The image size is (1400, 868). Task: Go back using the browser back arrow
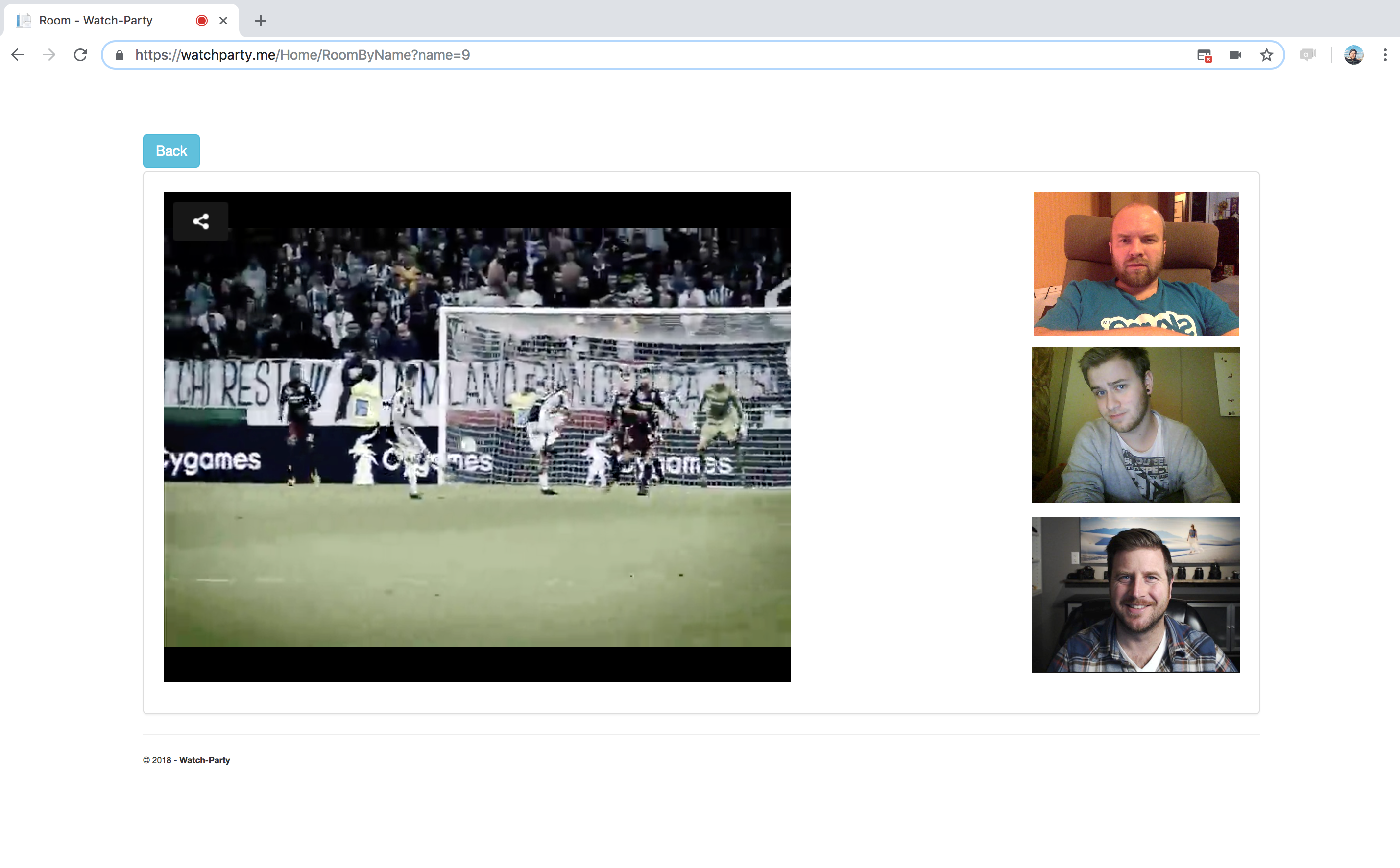18,55
